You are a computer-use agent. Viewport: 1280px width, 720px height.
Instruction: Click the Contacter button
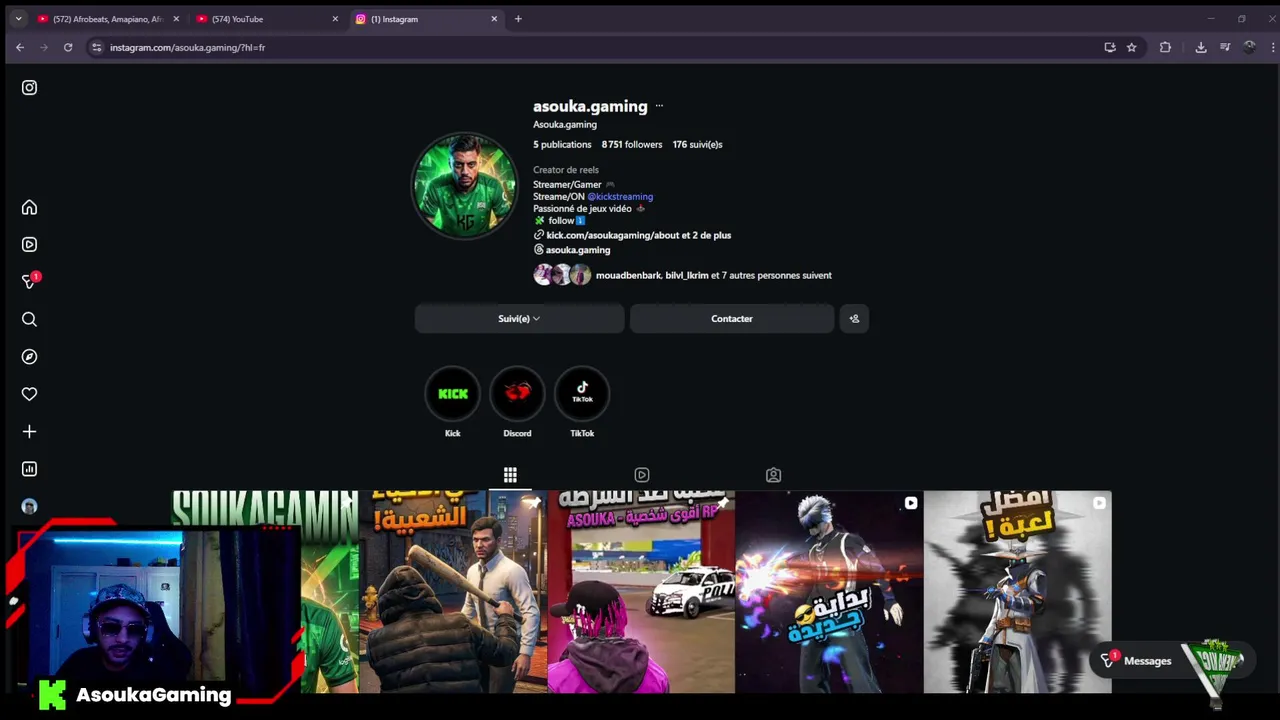coord(732,319)
